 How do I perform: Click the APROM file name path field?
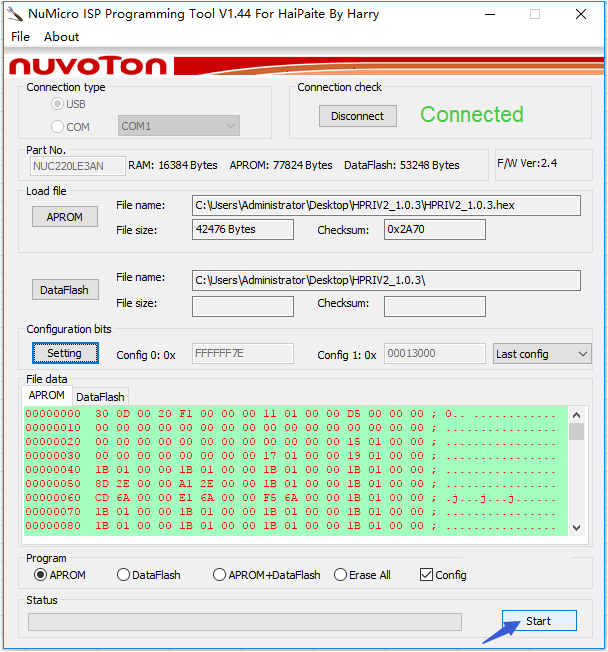[386, 205]
